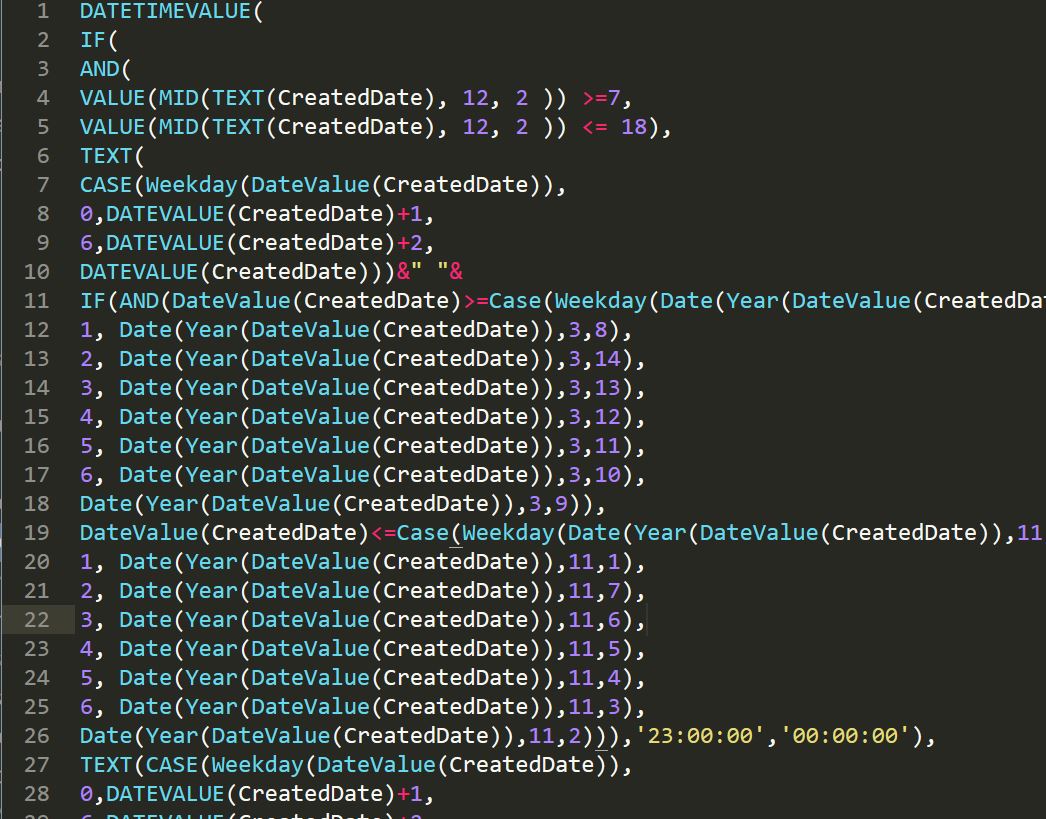Click the leading 6 on line 17

pos(86,475)
